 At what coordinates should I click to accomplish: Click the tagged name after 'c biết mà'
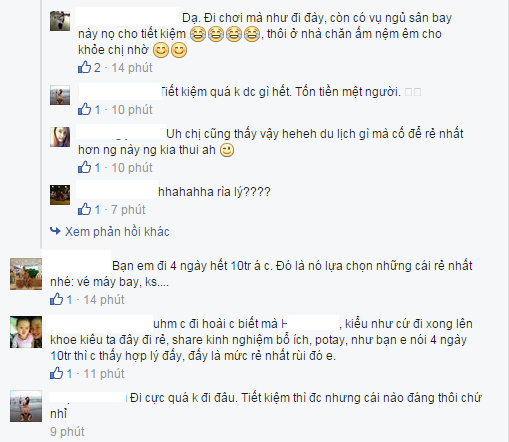[x=310, y=324]
